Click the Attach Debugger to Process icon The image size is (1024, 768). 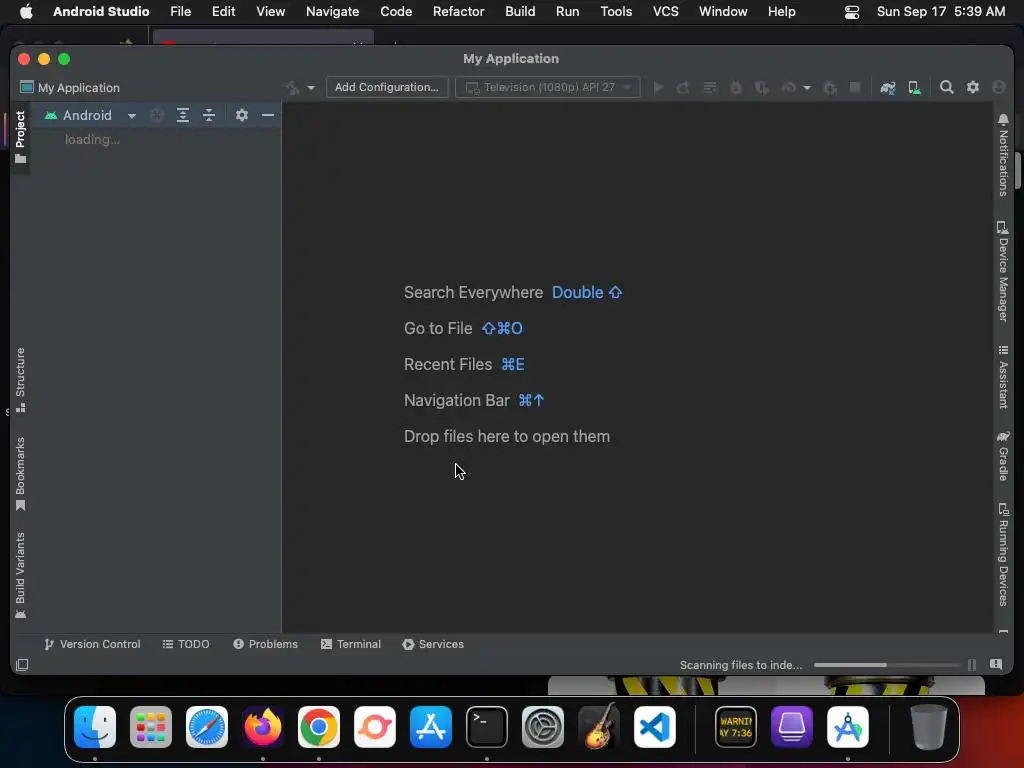click(x=830, y=88)
